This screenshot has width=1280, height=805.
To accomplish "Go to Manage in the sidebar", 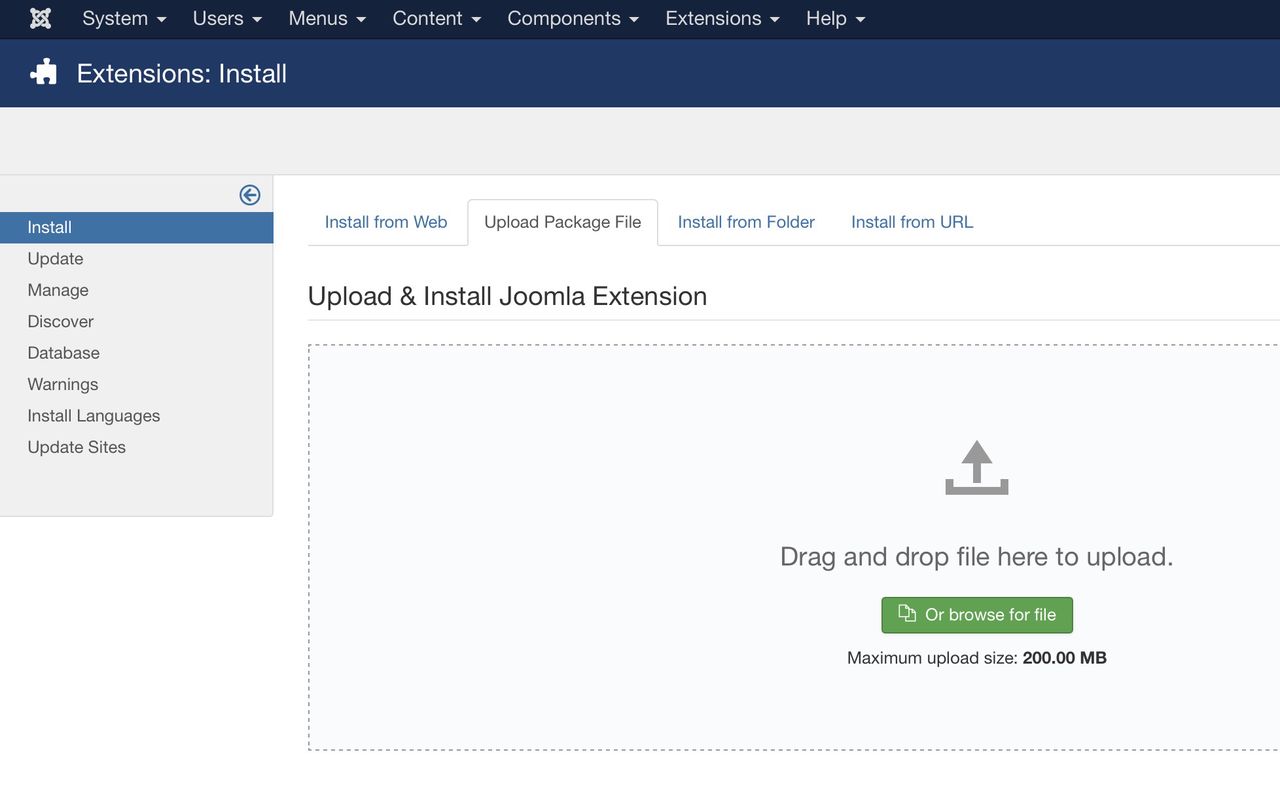I will click(x=58, y=290).
